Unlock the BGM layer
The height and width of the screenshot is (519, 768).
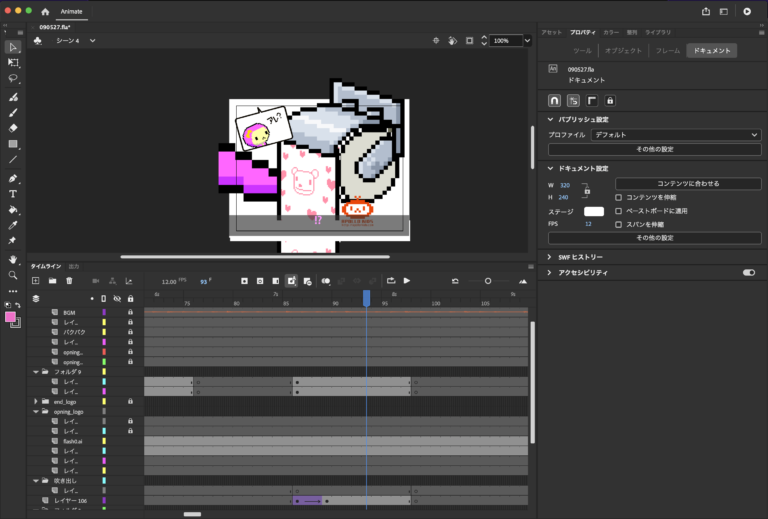click(130, 312)
